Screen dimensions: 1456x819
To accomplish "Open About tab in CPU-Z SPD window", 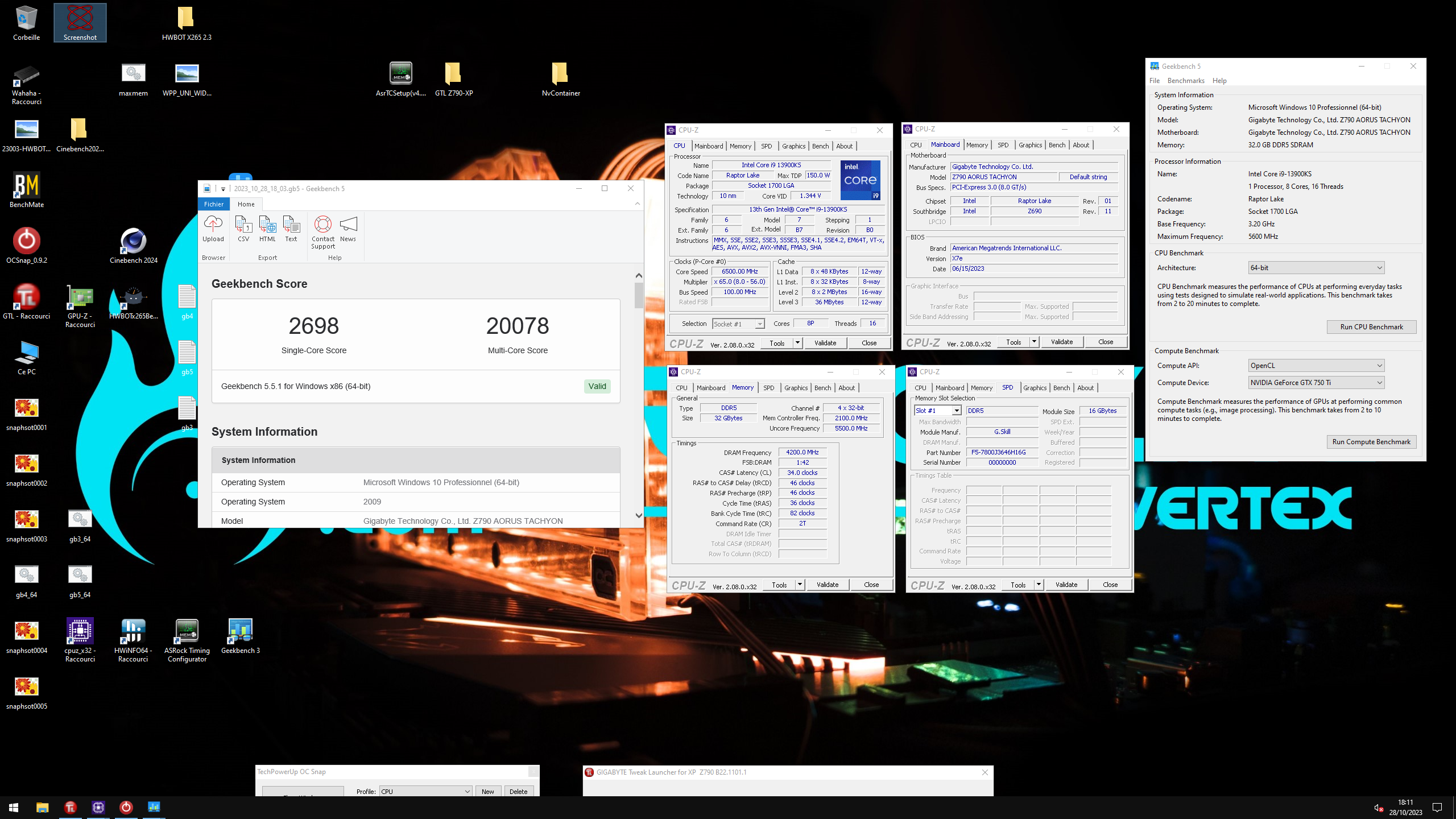I will (1085, 388).
